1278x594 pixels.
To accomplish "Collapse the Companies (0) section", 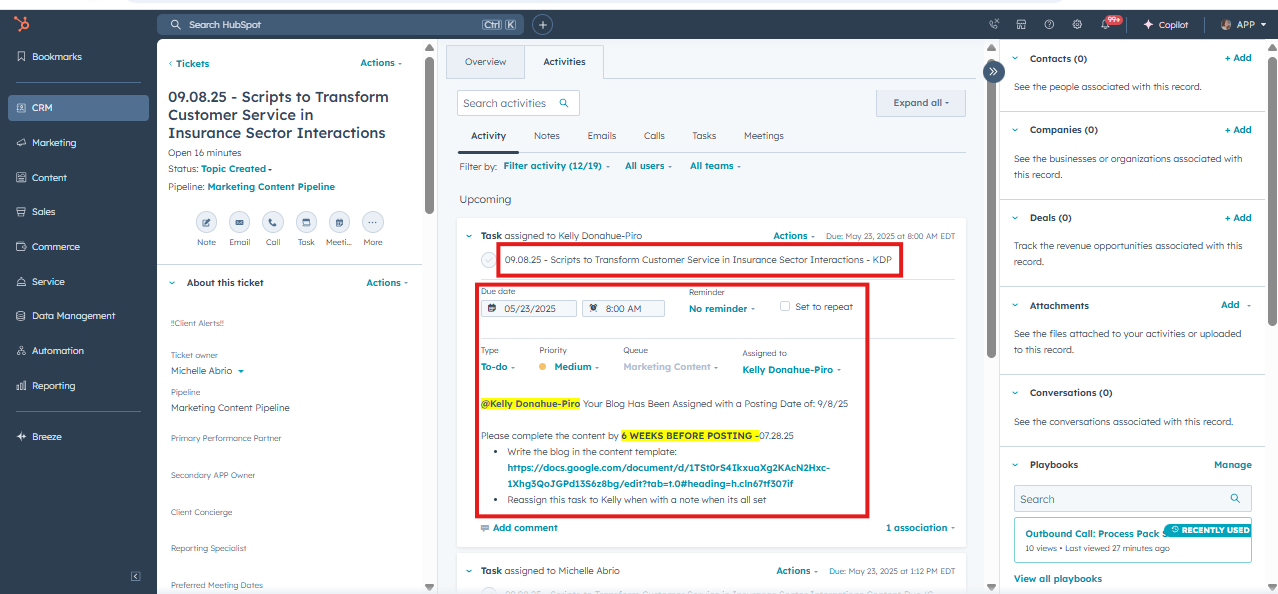I will point(1015,130).
